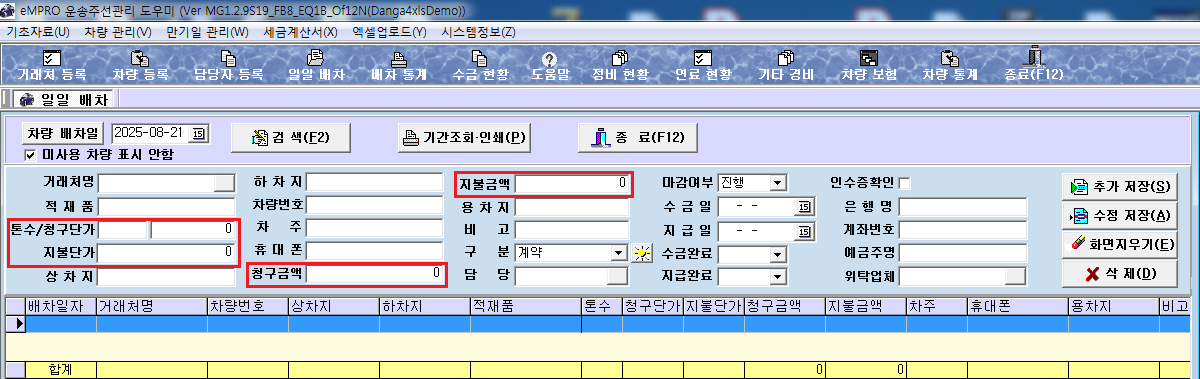Focus the 비고 input field
Image resolution: width=1200 pixels, height=379 pixels.
click(572, 230)
